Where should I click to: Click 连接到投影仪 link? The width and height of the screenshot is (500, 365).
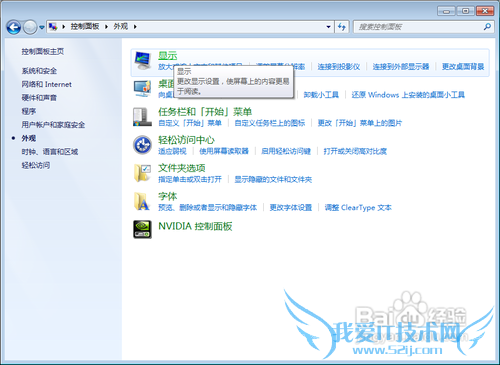[x=339, y=67]
